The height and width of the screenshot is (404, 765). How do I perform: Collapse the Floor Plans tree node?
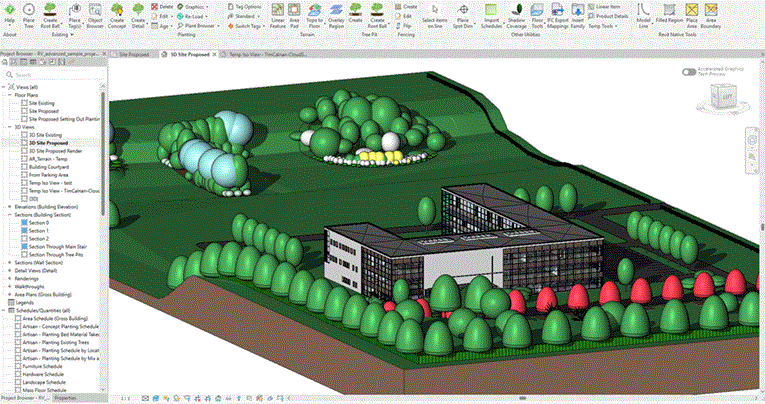pos(11,95)
